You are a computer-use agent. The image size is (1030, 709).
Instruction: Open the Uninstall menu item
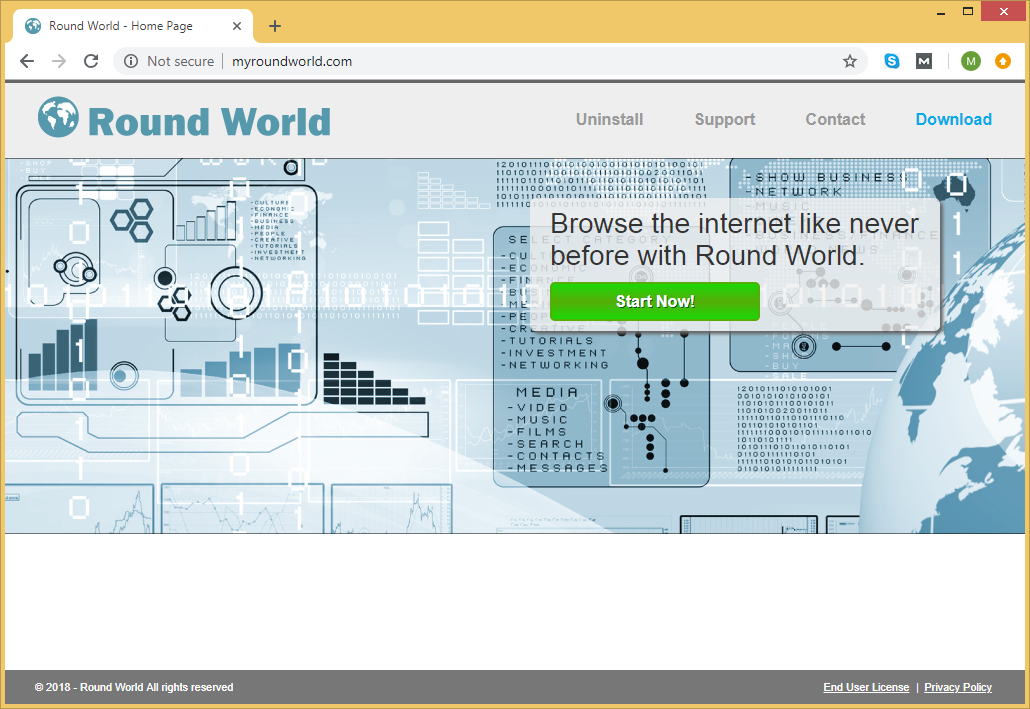point(609,119)
